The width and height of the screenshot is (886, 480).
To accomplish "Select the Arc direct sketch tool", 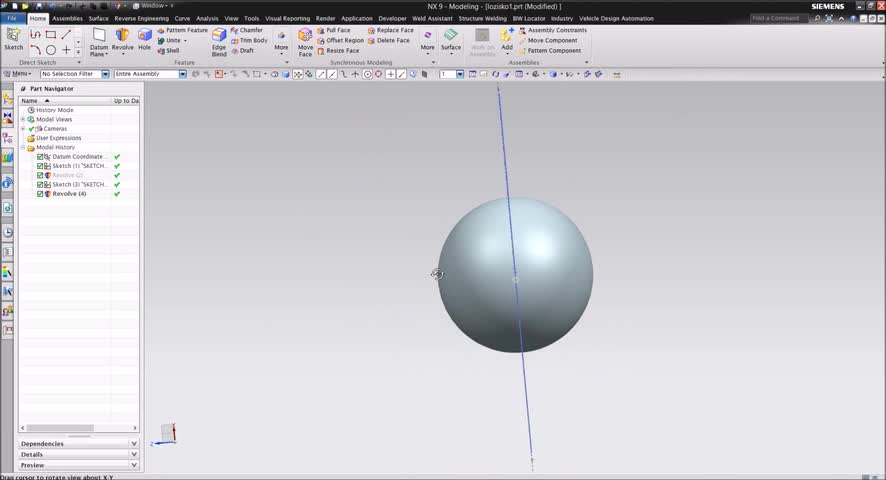I will coord(36,50).
